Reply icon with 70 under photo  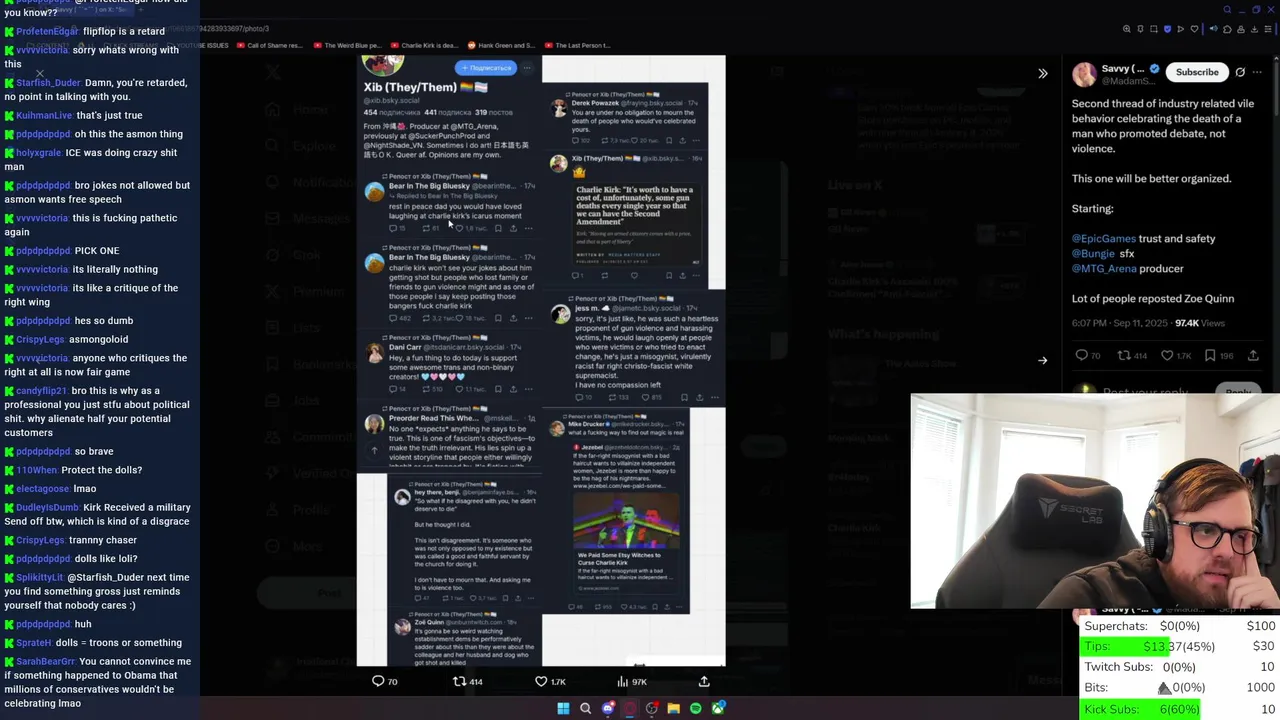[378, 681]
